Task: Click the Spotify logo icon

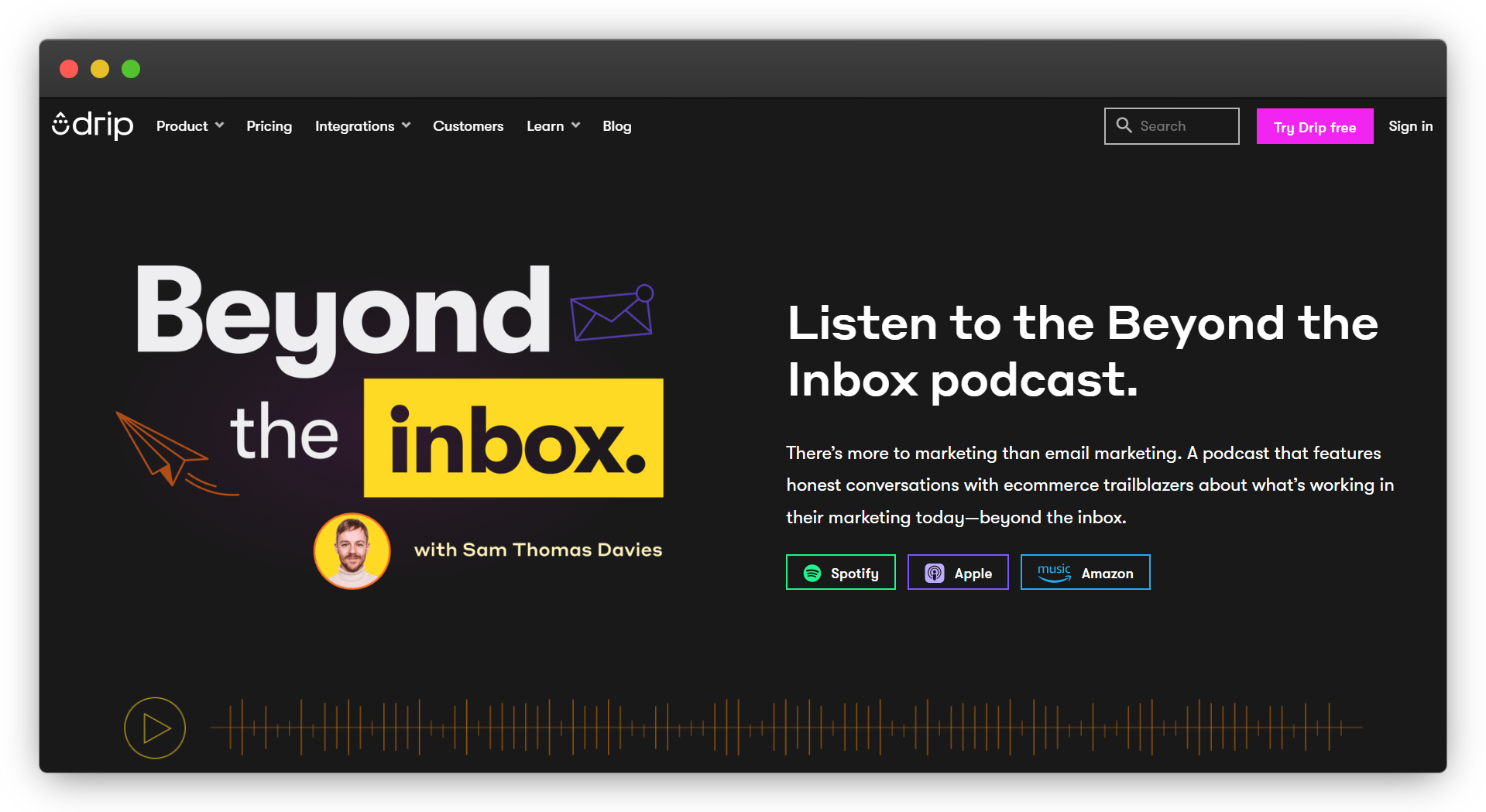Action: point(812,573)
